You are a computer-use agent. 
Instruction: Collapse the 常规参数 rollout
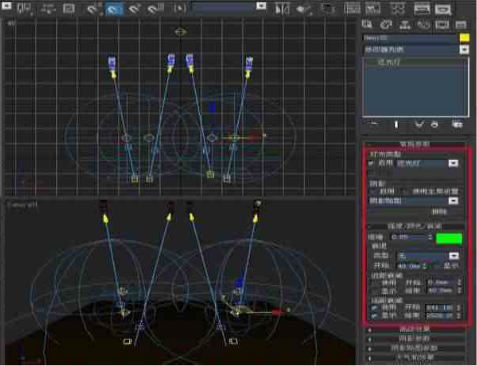415,144
